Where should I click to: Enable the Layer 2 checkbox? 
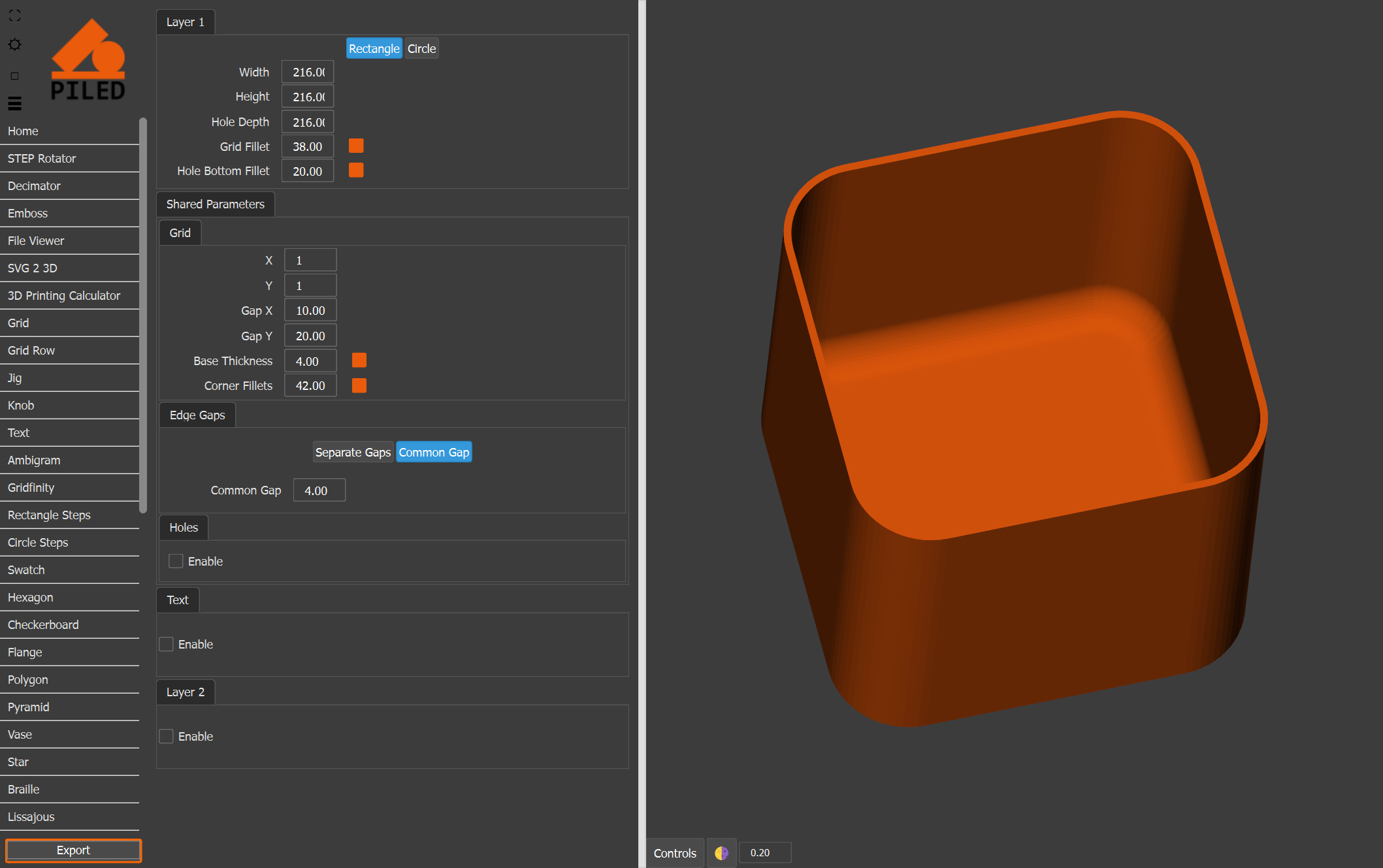click(x=167, y=736)
